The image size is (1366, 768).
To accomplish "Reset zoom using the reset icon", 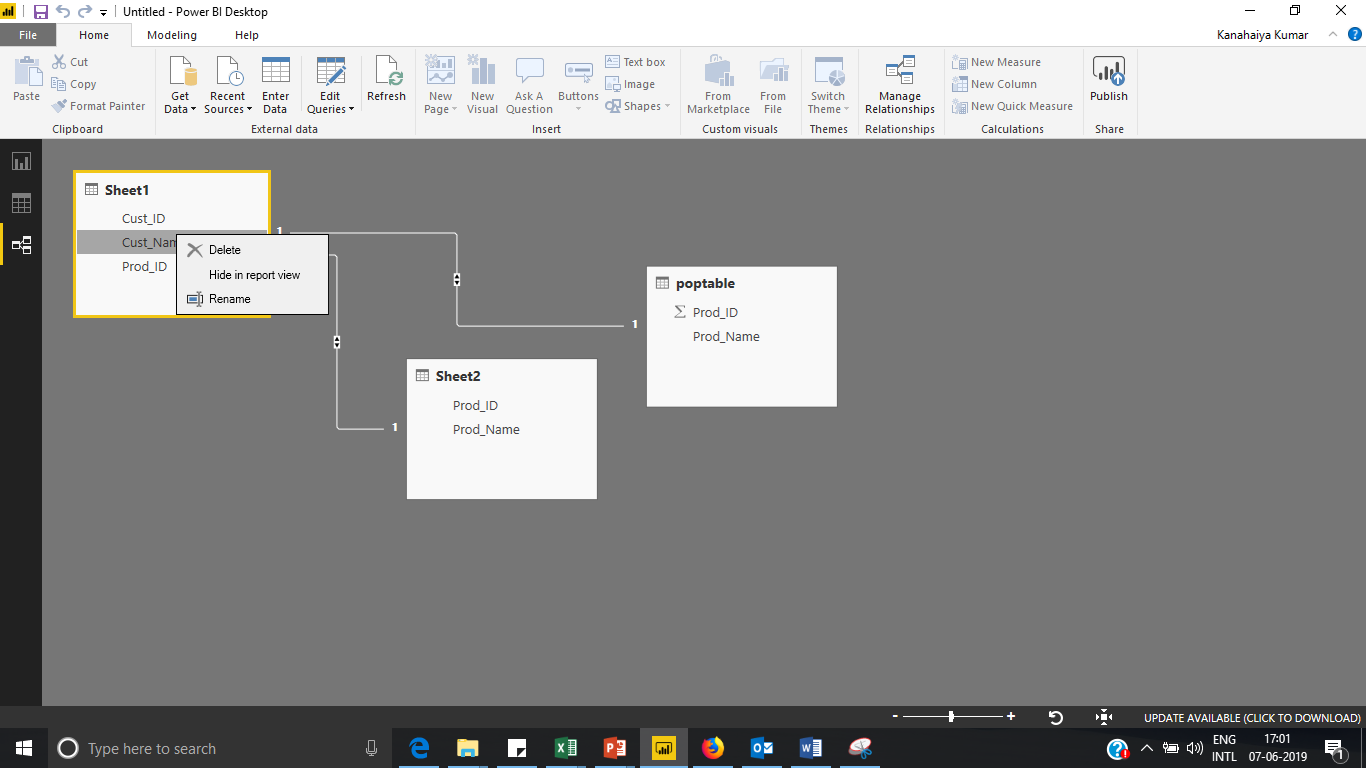I will [1055, 717].
